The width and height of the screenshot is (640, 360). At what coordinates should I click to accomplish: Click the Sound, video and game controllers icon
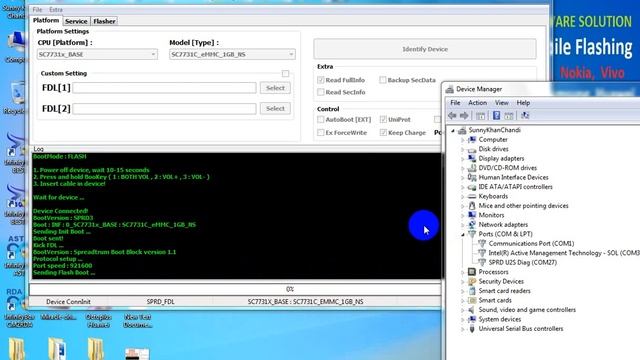[x=472, y=310]
